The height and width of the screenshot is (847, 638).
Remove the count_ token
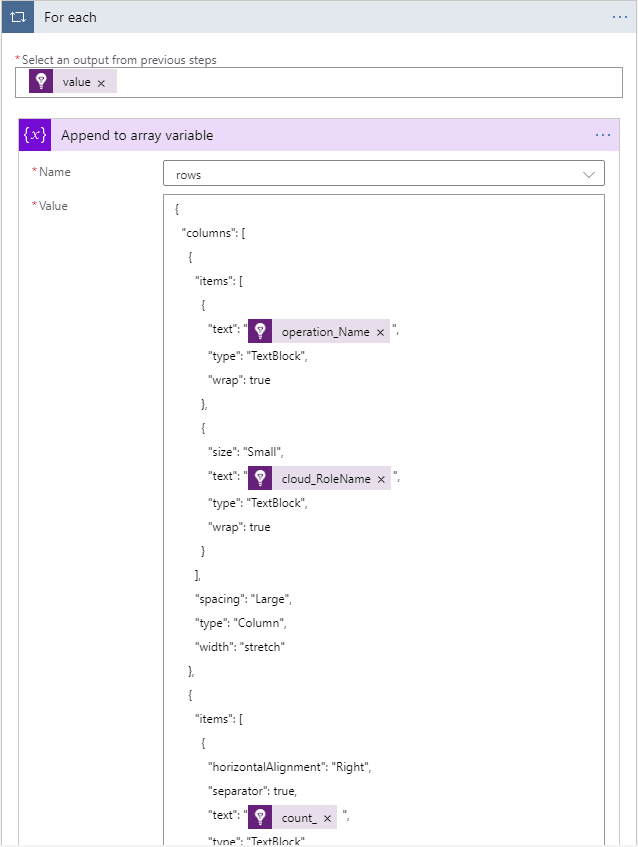tap(327, 819)
